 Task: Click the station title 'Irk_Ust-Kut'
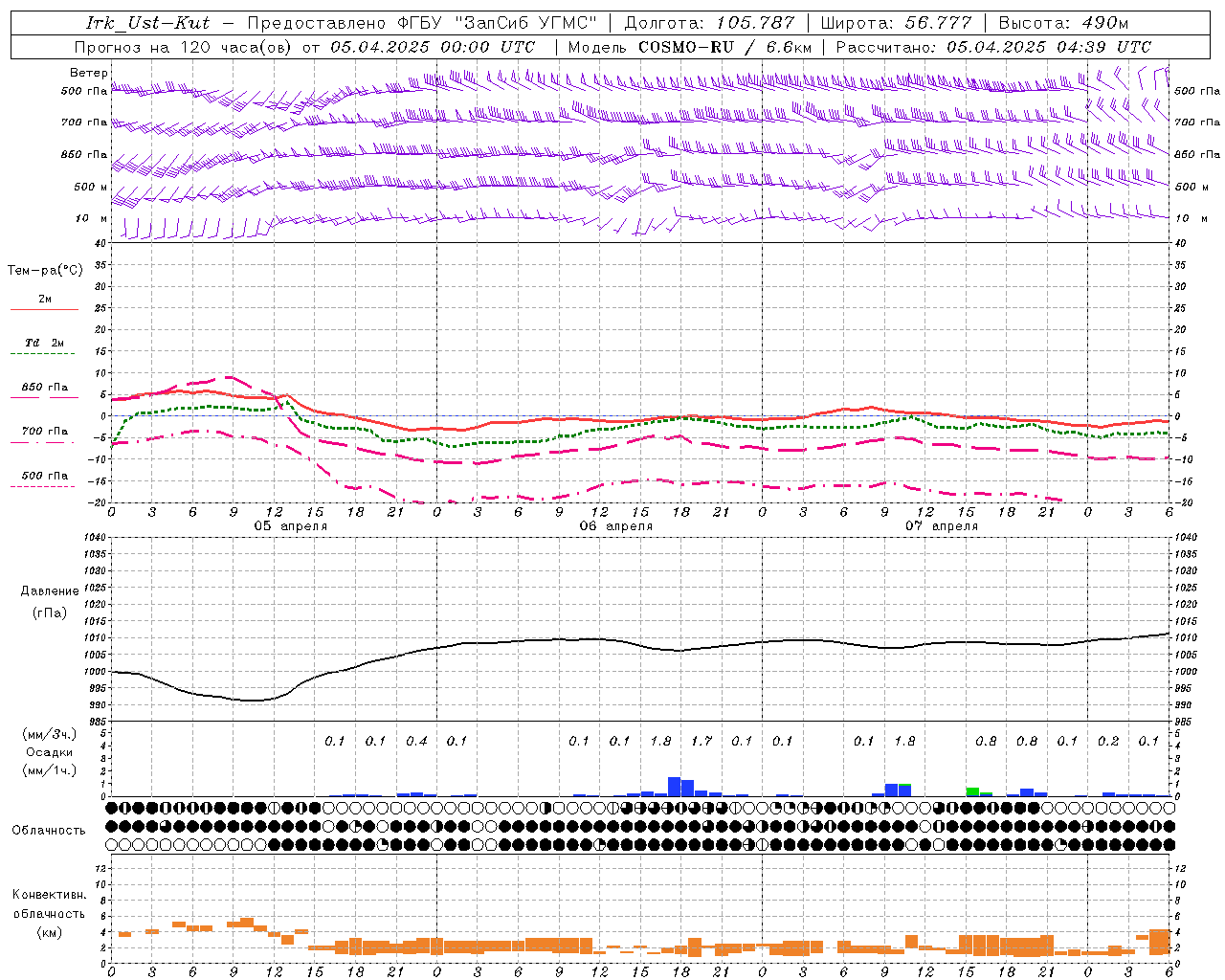[x=147, y=23]
